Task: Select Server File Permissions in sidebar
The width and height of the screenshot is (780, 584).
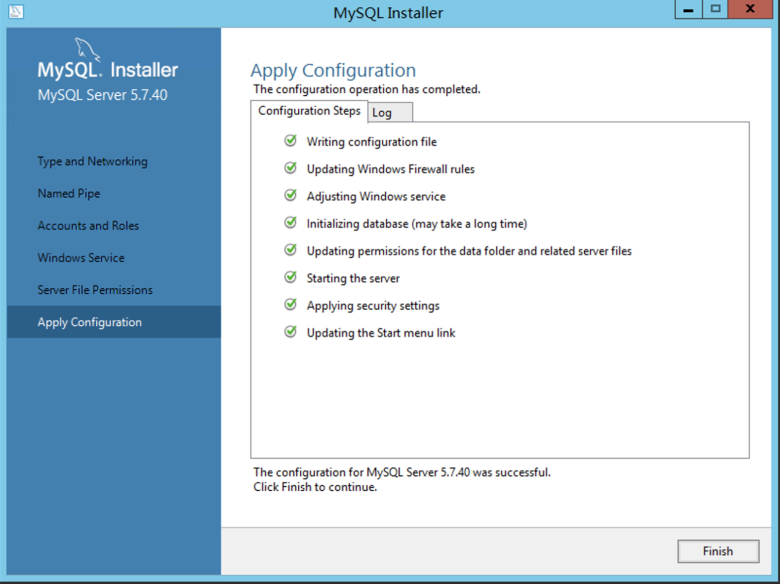Action: pos(95,289)
